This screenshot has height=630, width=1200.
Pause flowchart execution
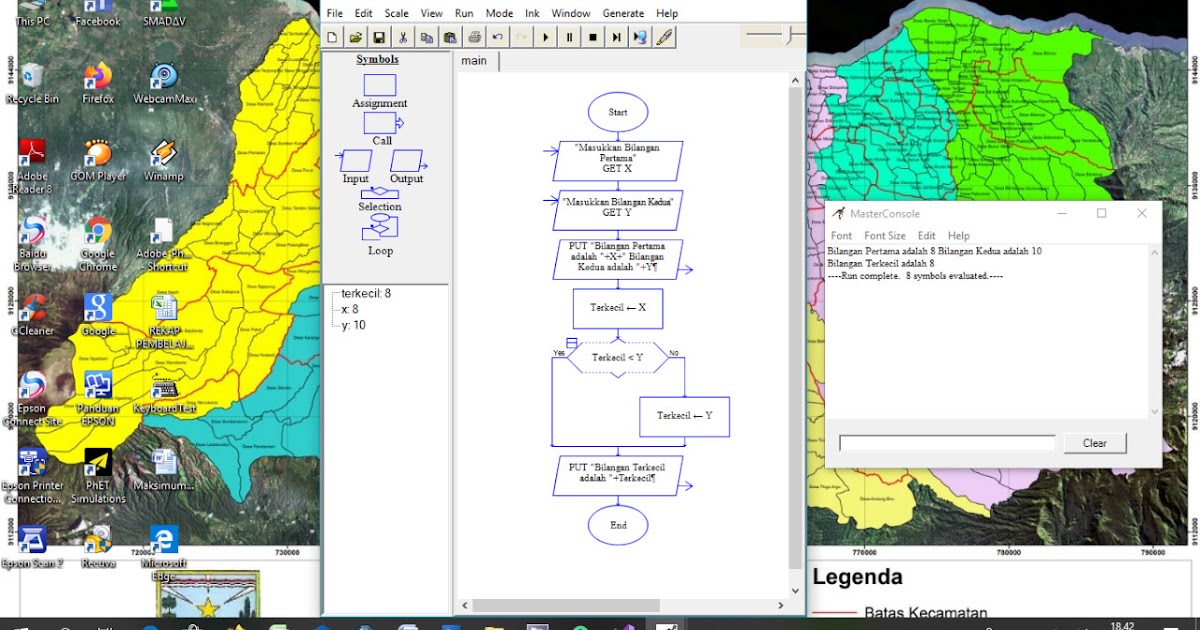[569, 37]
